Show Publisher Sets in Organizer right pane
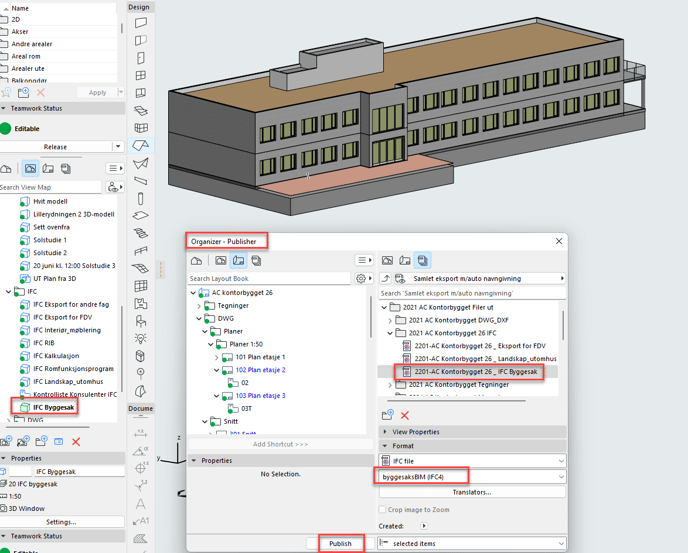This screenshot has height=553, width=688. (x=423, y=261)
